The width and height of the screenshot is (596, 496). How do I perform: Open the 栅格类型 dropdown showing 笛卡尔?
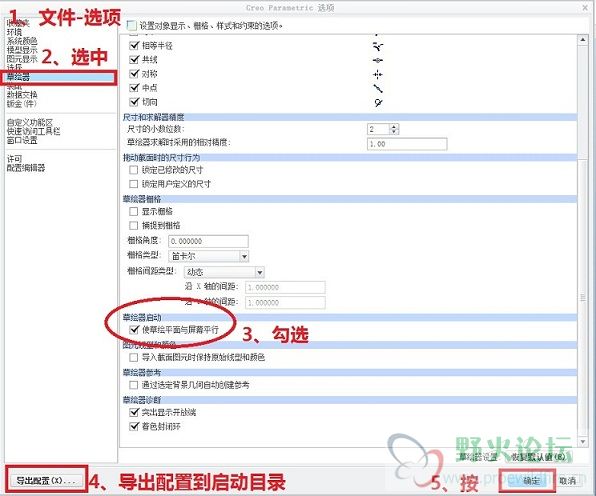pyautogui.click(x=208, y=256)
